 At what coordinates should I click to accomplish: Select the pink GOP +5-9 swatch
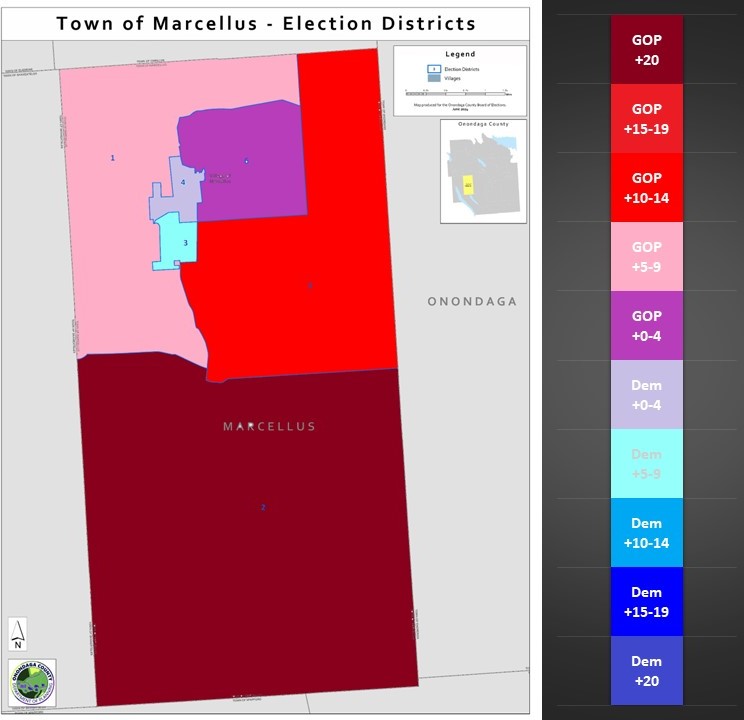click(646, 256)
